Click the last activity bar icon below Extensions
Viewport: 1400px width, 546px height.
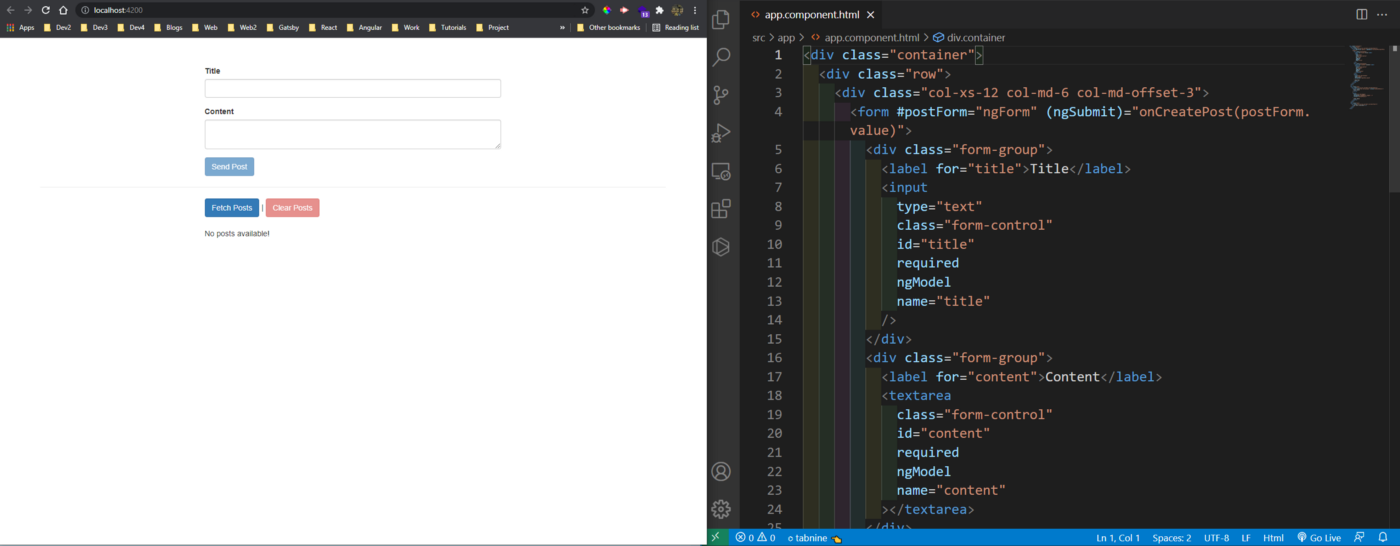coord(721,247)
